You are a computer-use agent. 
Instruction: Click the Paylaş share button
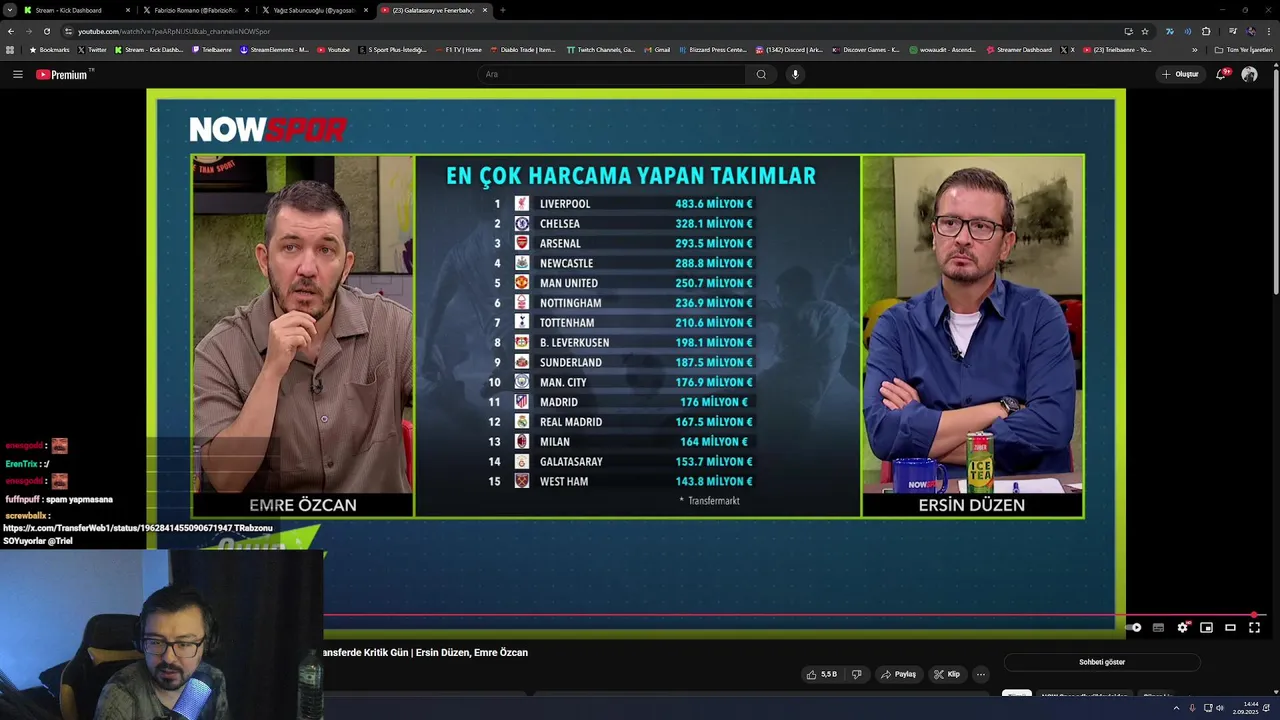click(898, 674)
